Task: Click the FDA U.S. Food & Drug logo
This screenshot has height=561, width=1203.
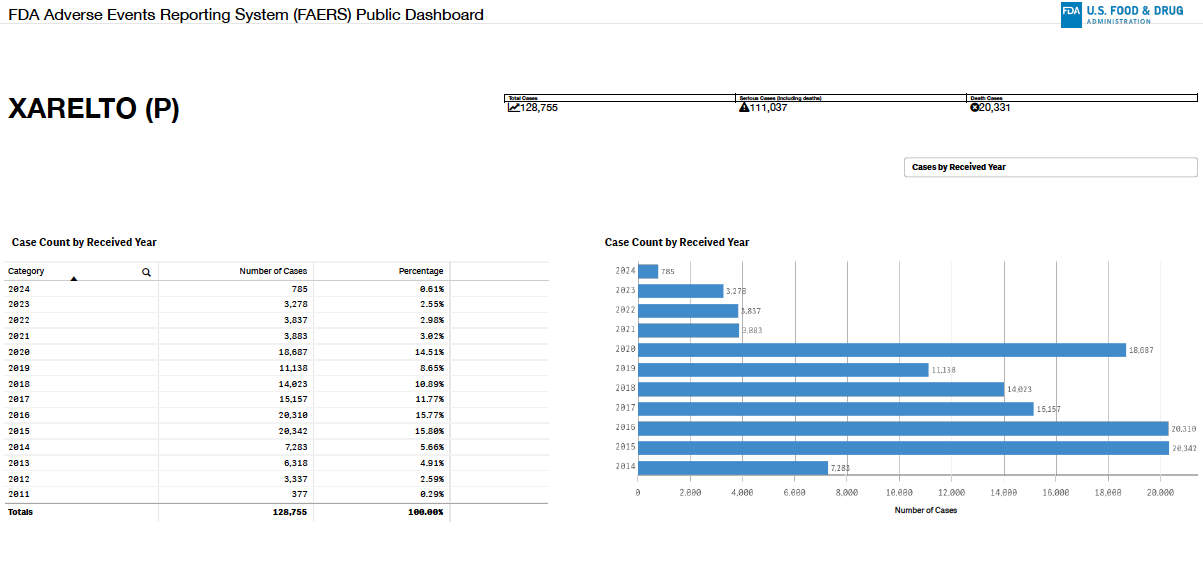Action: coord(1122,14)
